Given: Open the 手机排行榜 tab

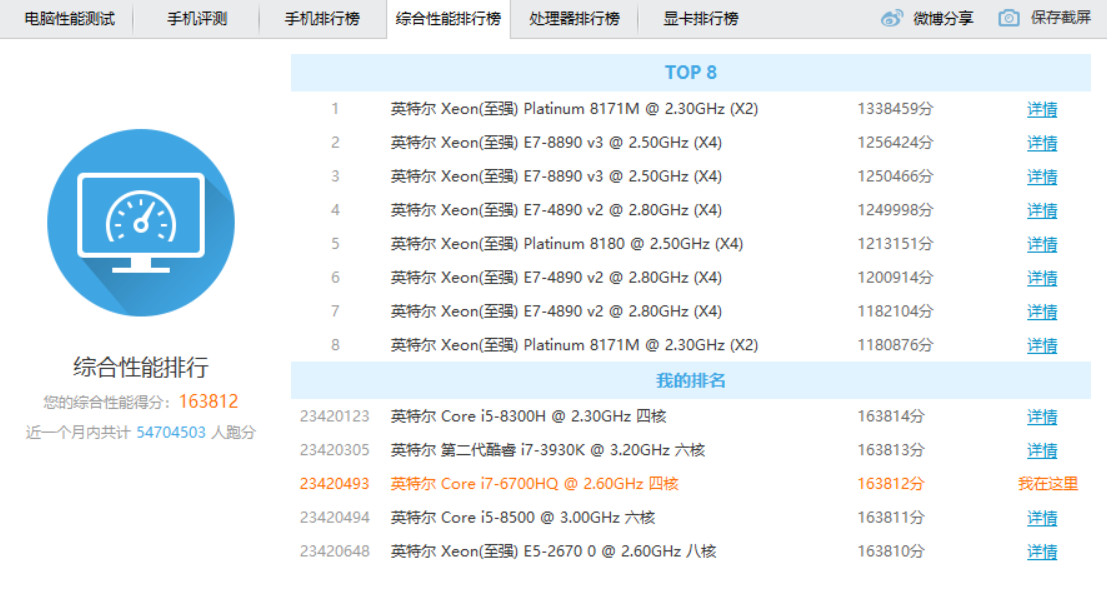Looking at the screenshot, I should (x=322, y=18).
